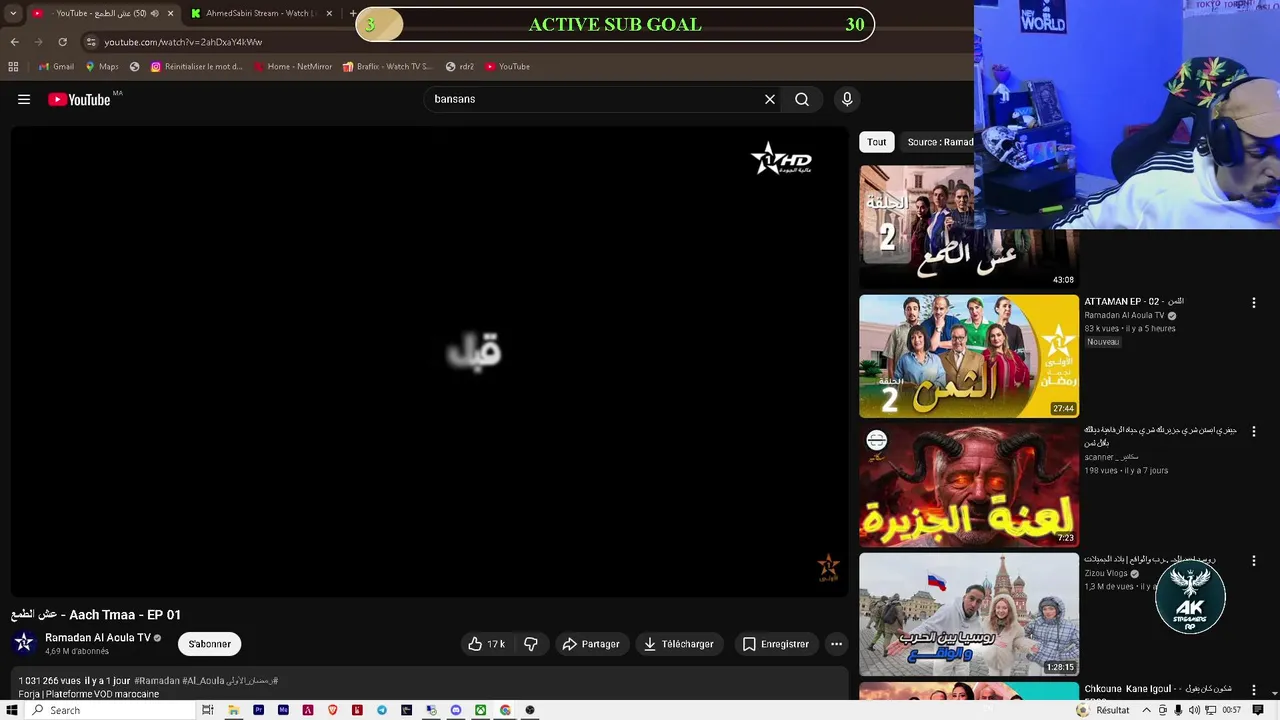Open Xbox app from the taskbar
The height and width of the screenshot is (720, 1280).
click(x=481, y=710)
